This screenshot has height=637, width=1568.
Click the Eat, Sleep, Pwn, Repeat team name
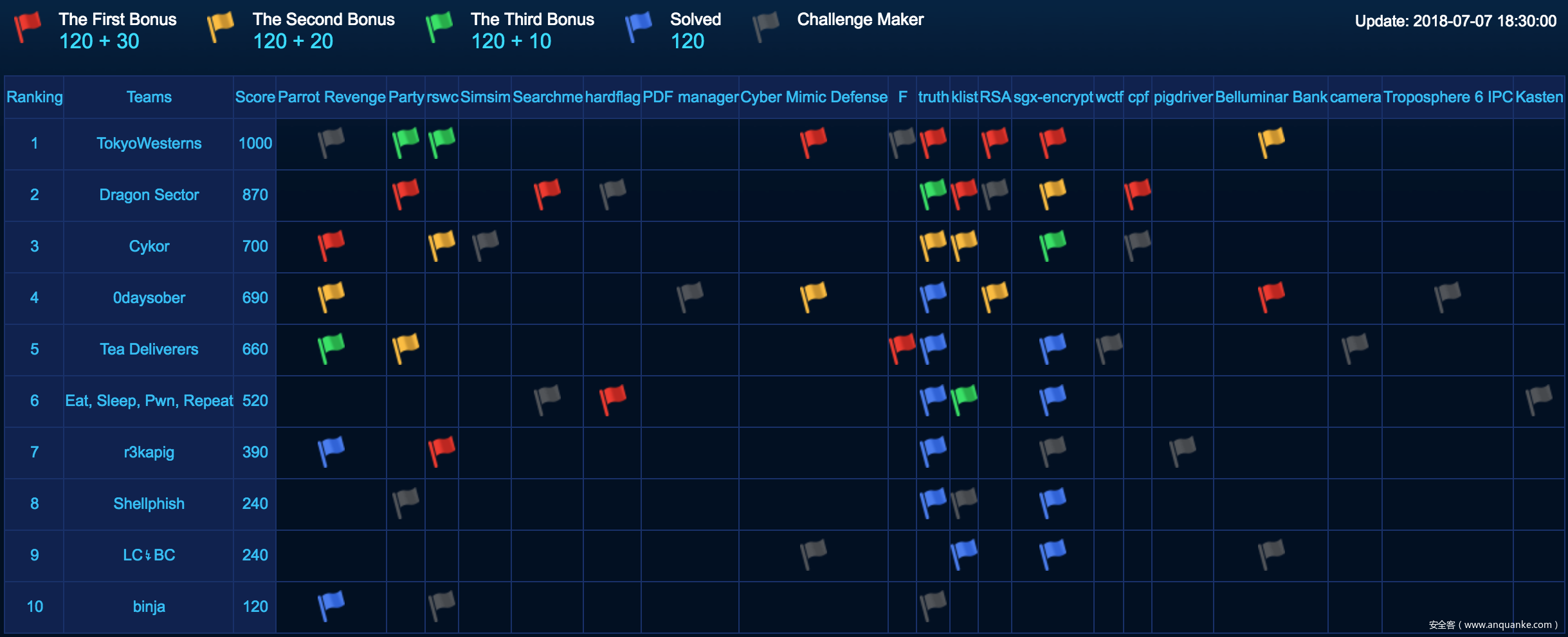pyautogui.click(x=149, y=401)
